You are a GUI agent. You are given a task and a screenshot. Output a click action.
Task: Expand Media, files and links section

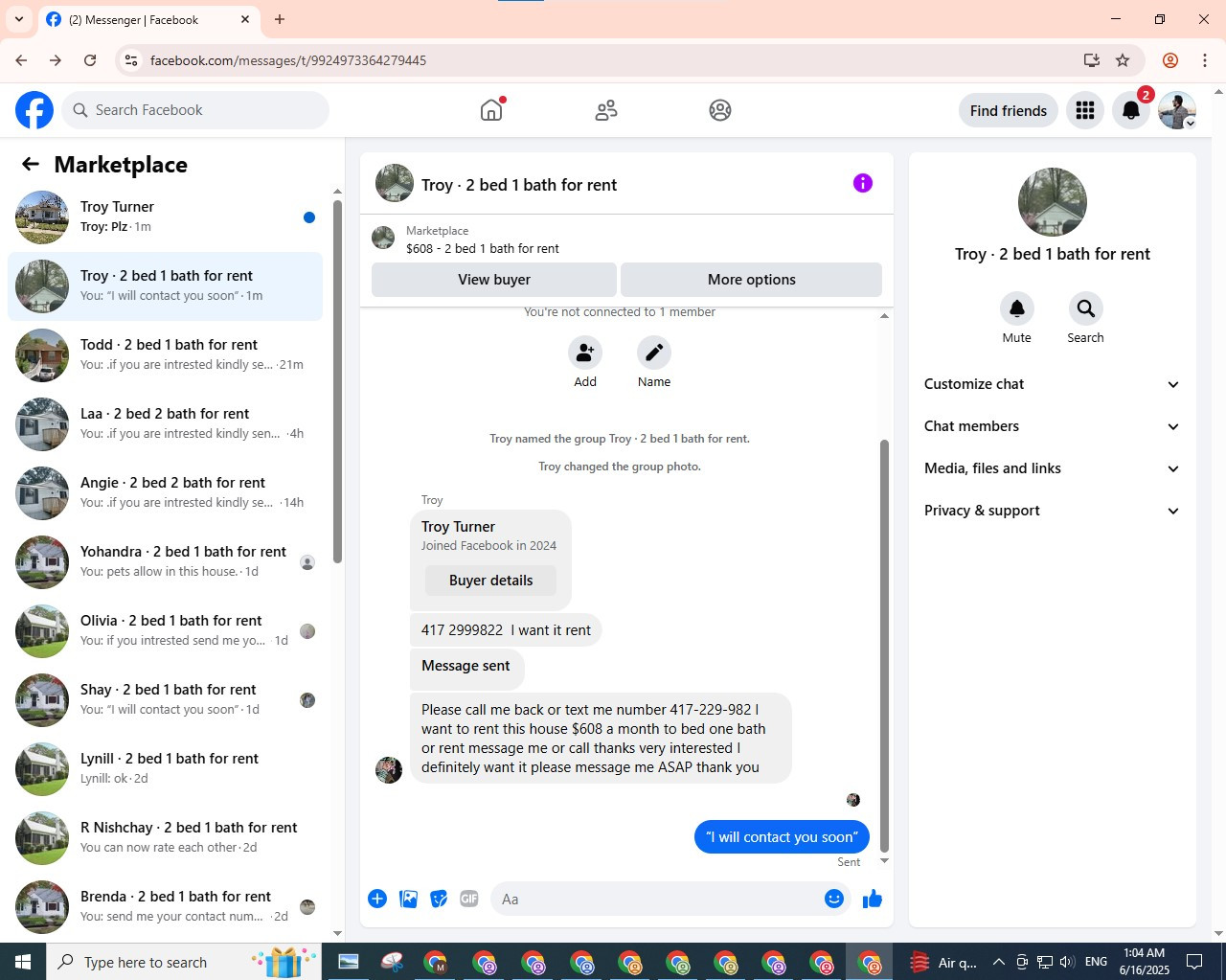[x=1052, y=468]
